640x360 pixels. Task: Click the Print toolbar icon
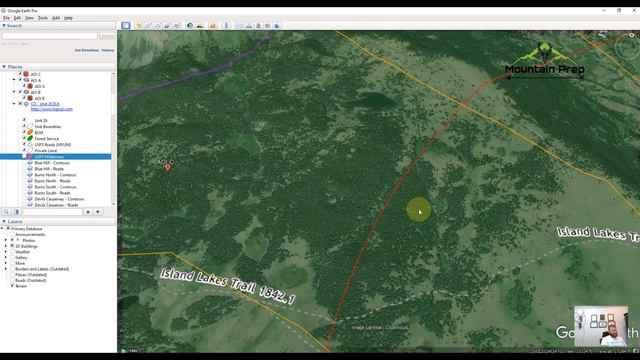pyautogui.click(x=249, y=26)
